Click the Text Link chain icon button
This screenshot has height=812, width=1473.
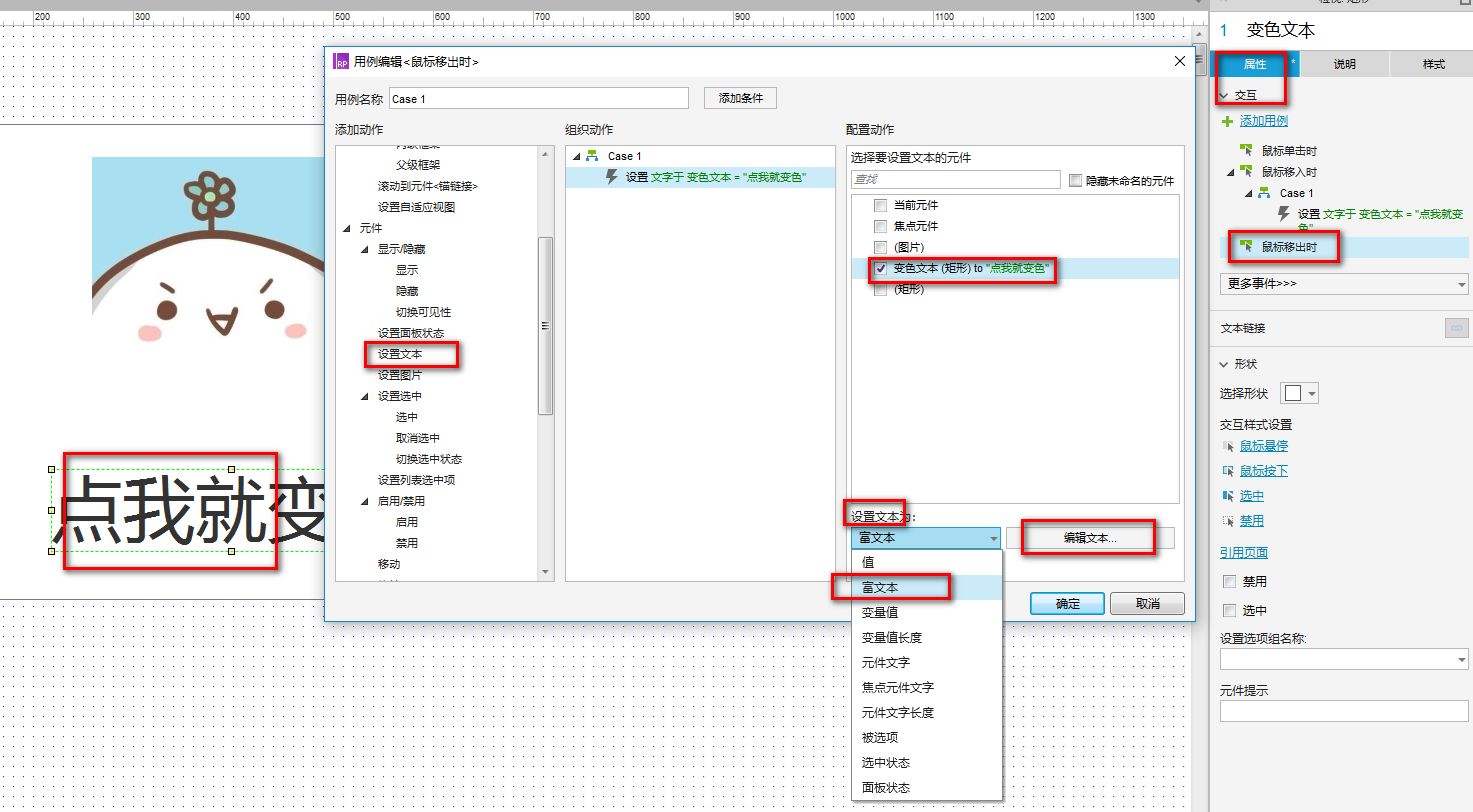pyautogui.click(x=1456, y=328)
